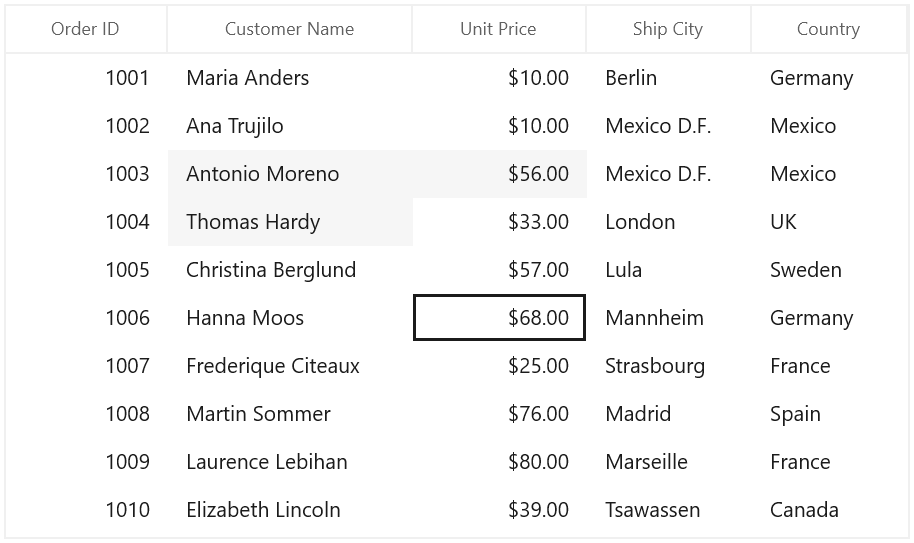Click order ID 1005 cell
The height and width of the screenshot is (543, 914).
point(86,270)
